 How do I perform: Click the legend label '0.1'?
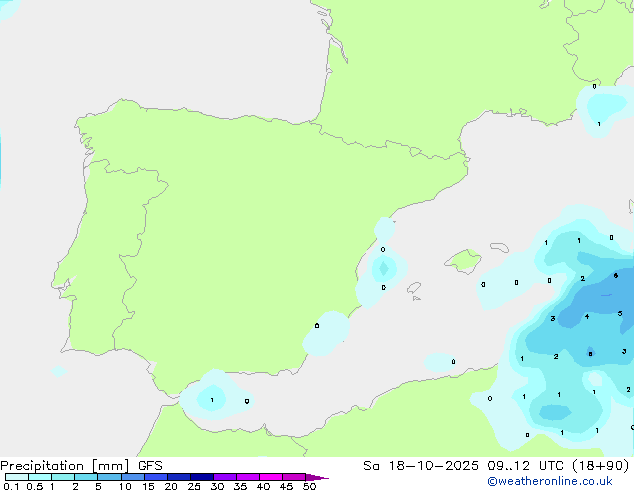click(11, 486)
